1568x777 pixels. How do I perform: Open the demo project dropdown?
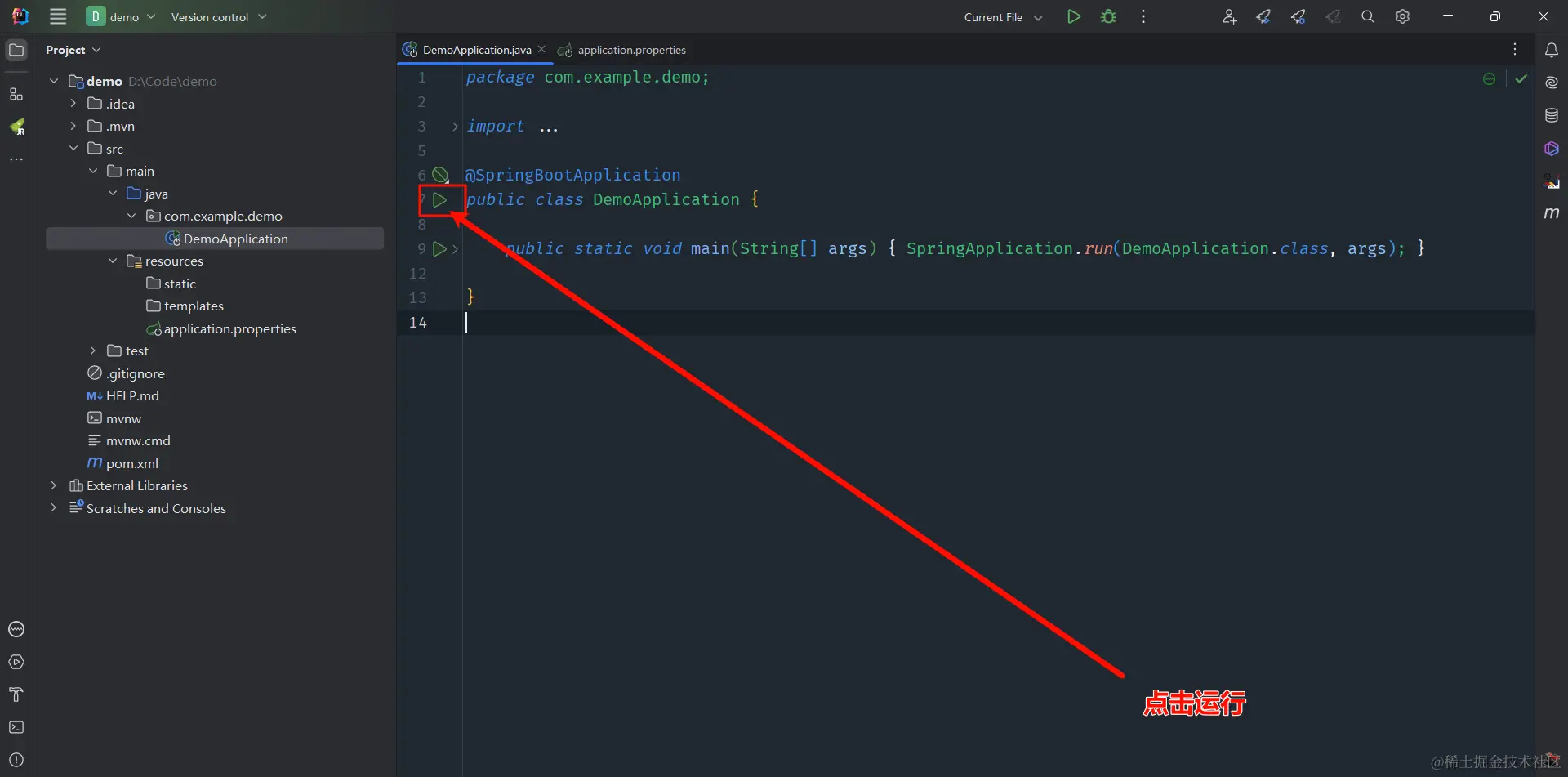(x=121, y=16)
